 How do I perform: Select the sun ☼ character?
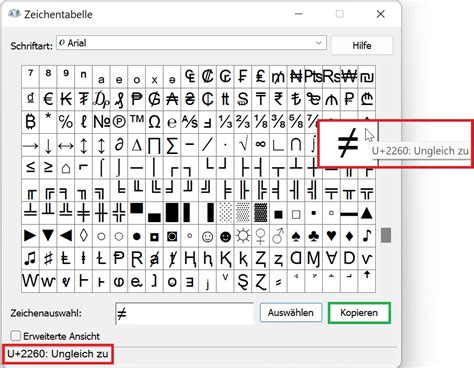point(243,236)
